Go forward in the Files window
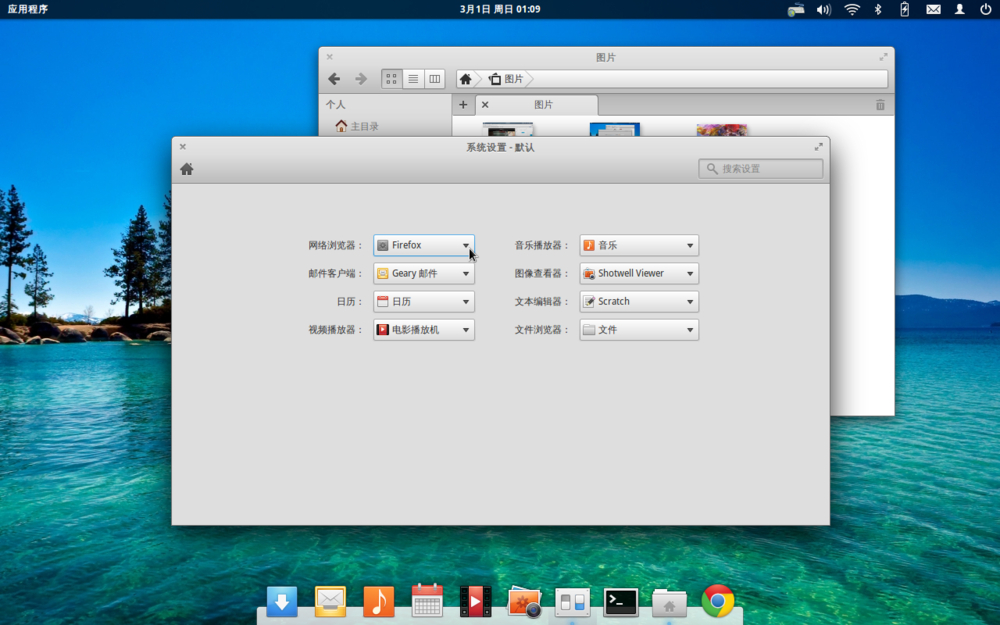Viewport: 1000px width, 625px height. [361, 78]
